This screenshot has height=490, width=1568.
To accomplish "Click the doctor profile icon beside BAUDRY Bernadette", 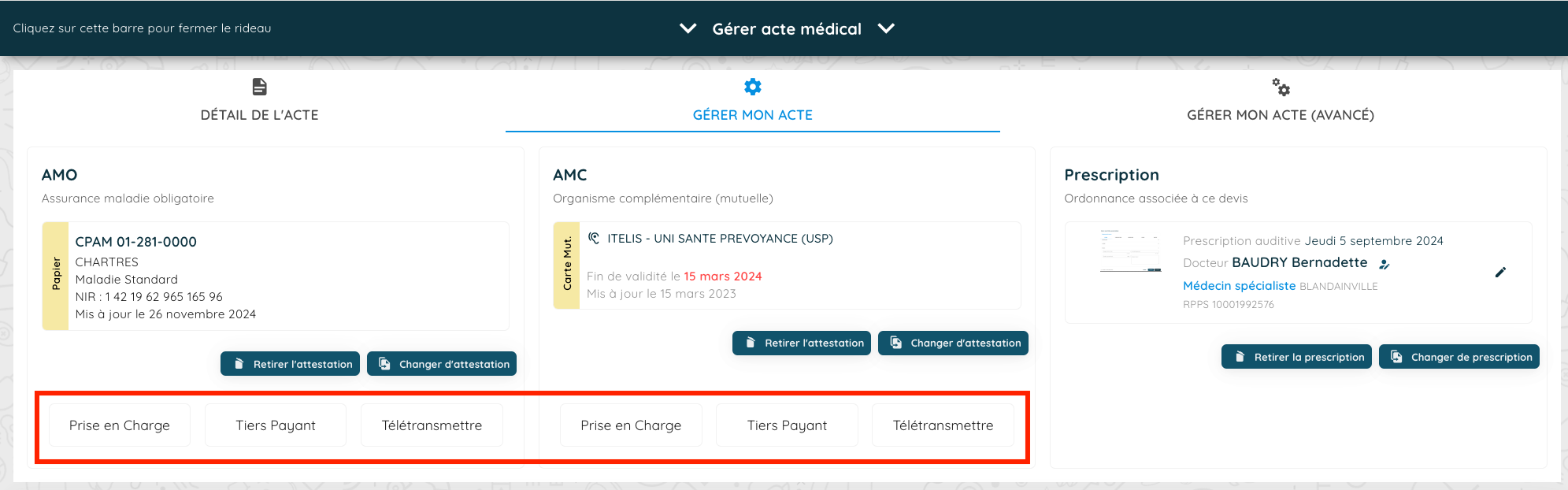I will pos(1384,264).
